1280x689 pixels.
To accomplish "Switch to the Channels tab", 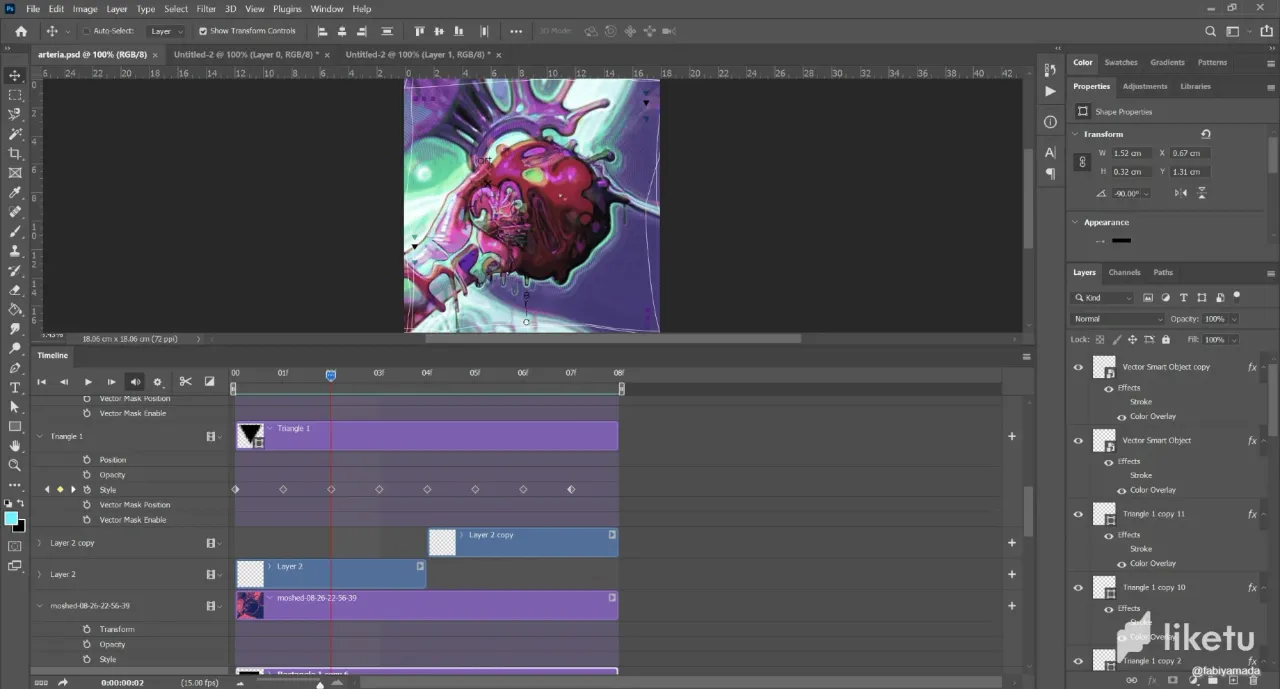I will (1124, 272).
